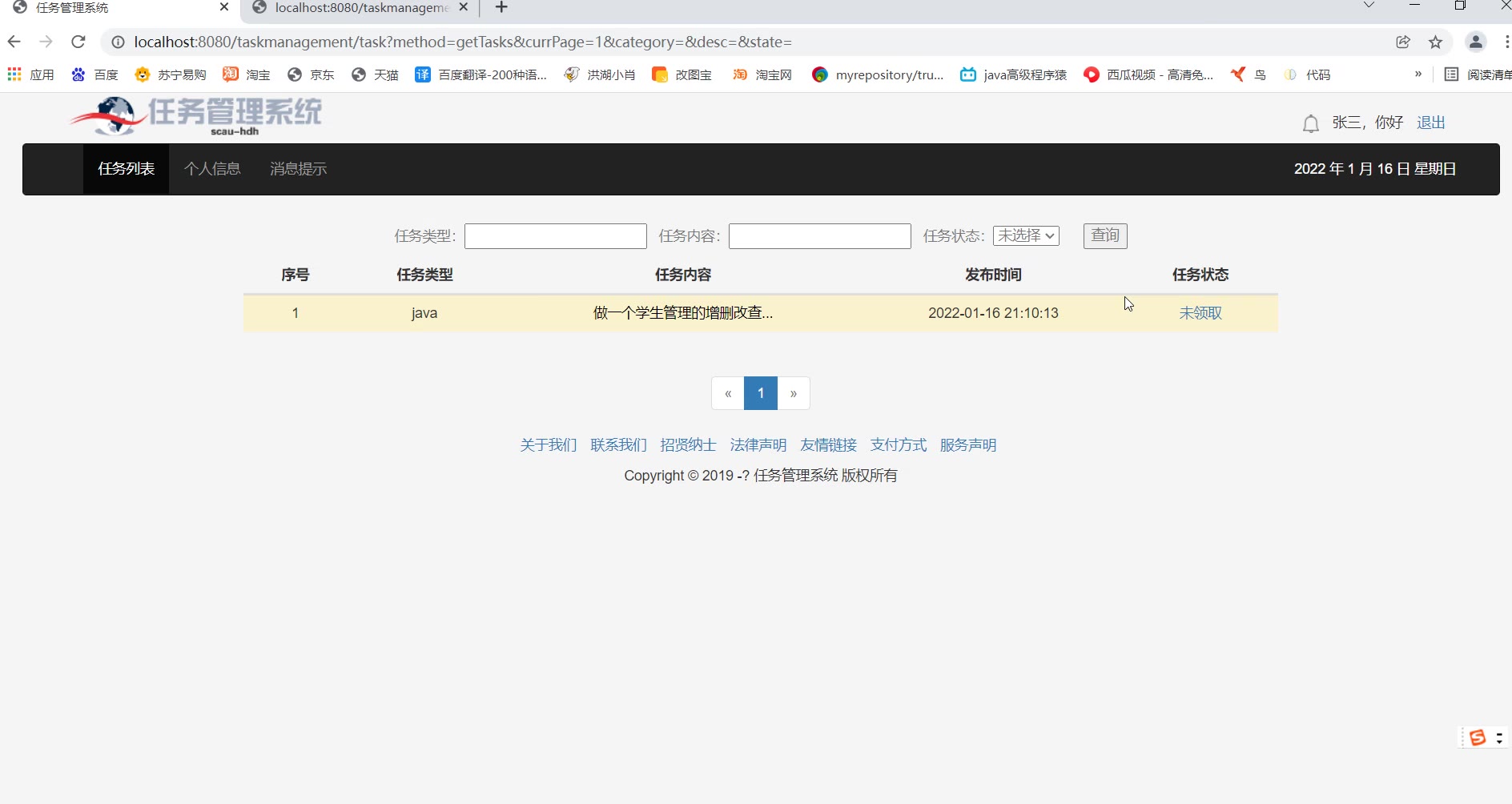
Task: Switch to the localhost:8080/taskmanagement browser tab
Action: click(x=360, y=8)
